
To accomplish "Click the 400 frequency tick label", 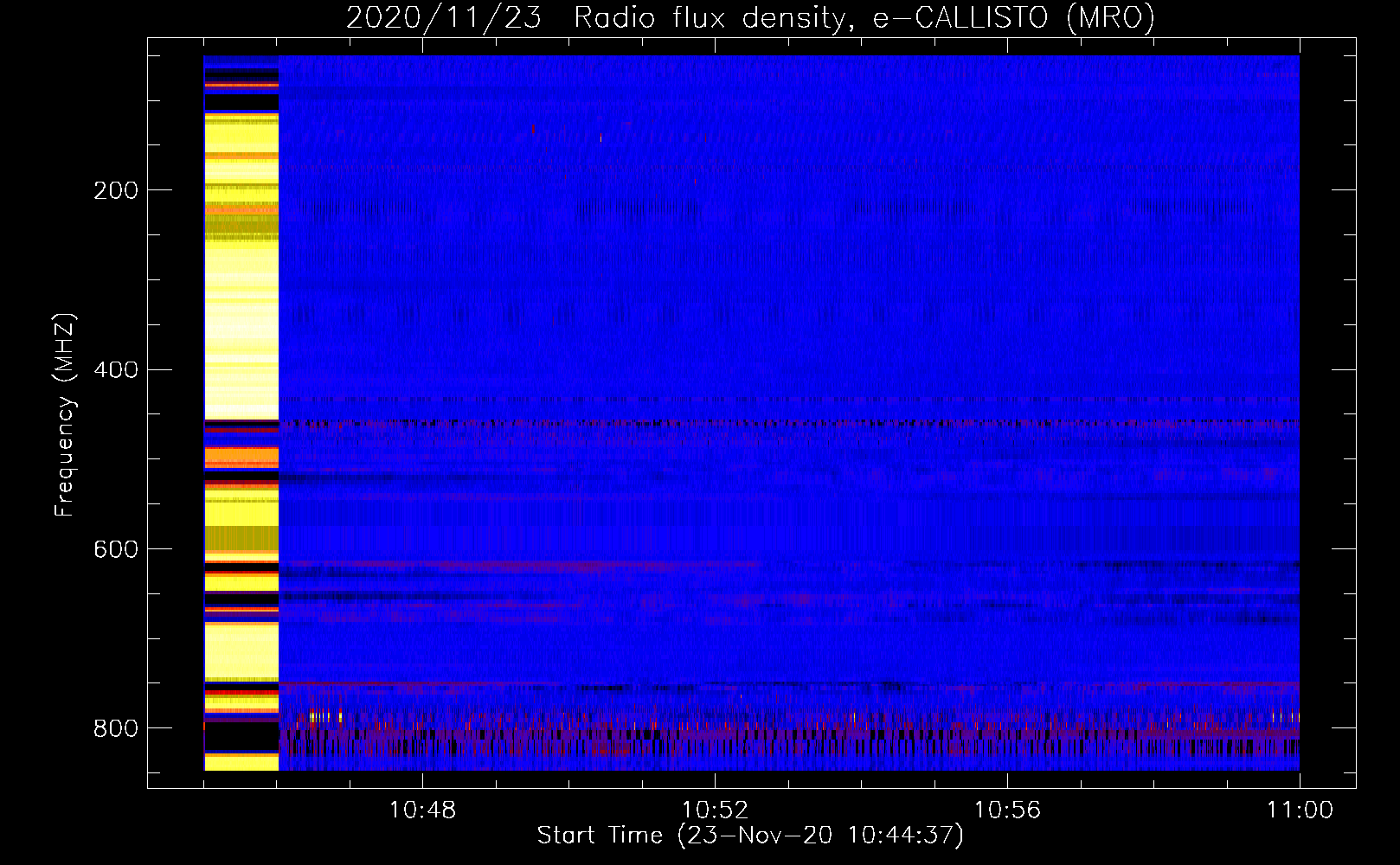I will tap(115, 370).
